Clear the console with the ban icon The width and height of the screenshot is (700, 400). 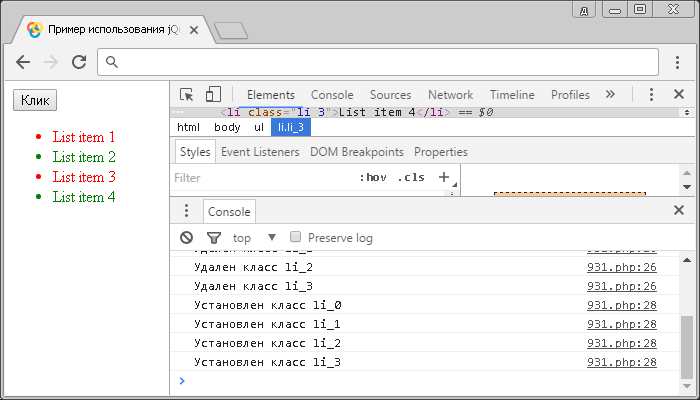pos(186,238)
